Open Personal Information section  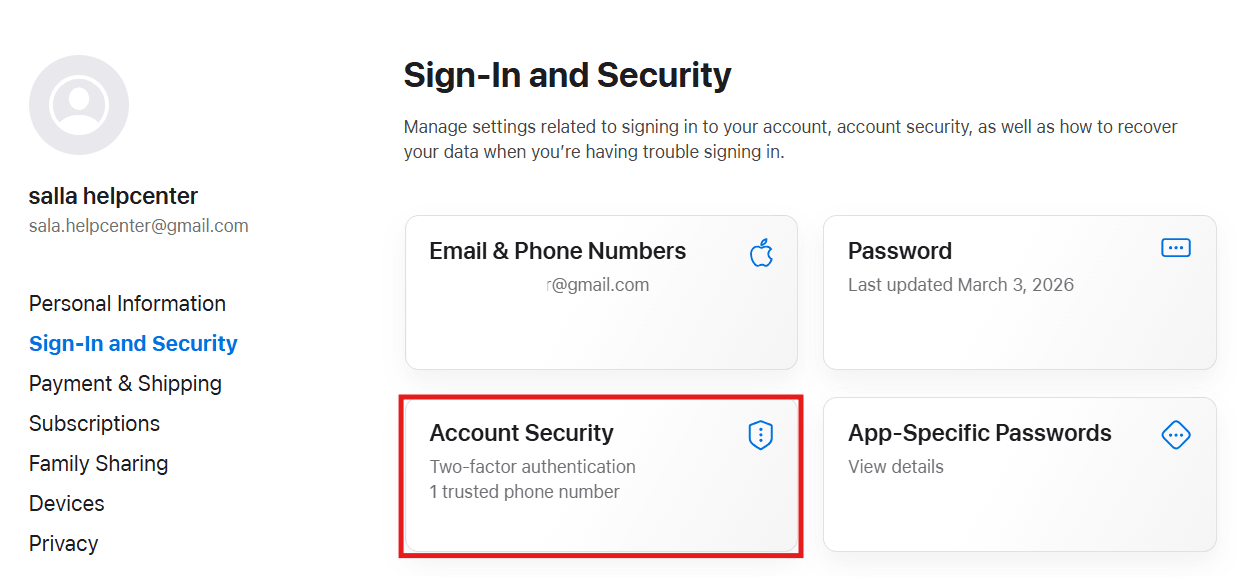click(x=127, y=304)
